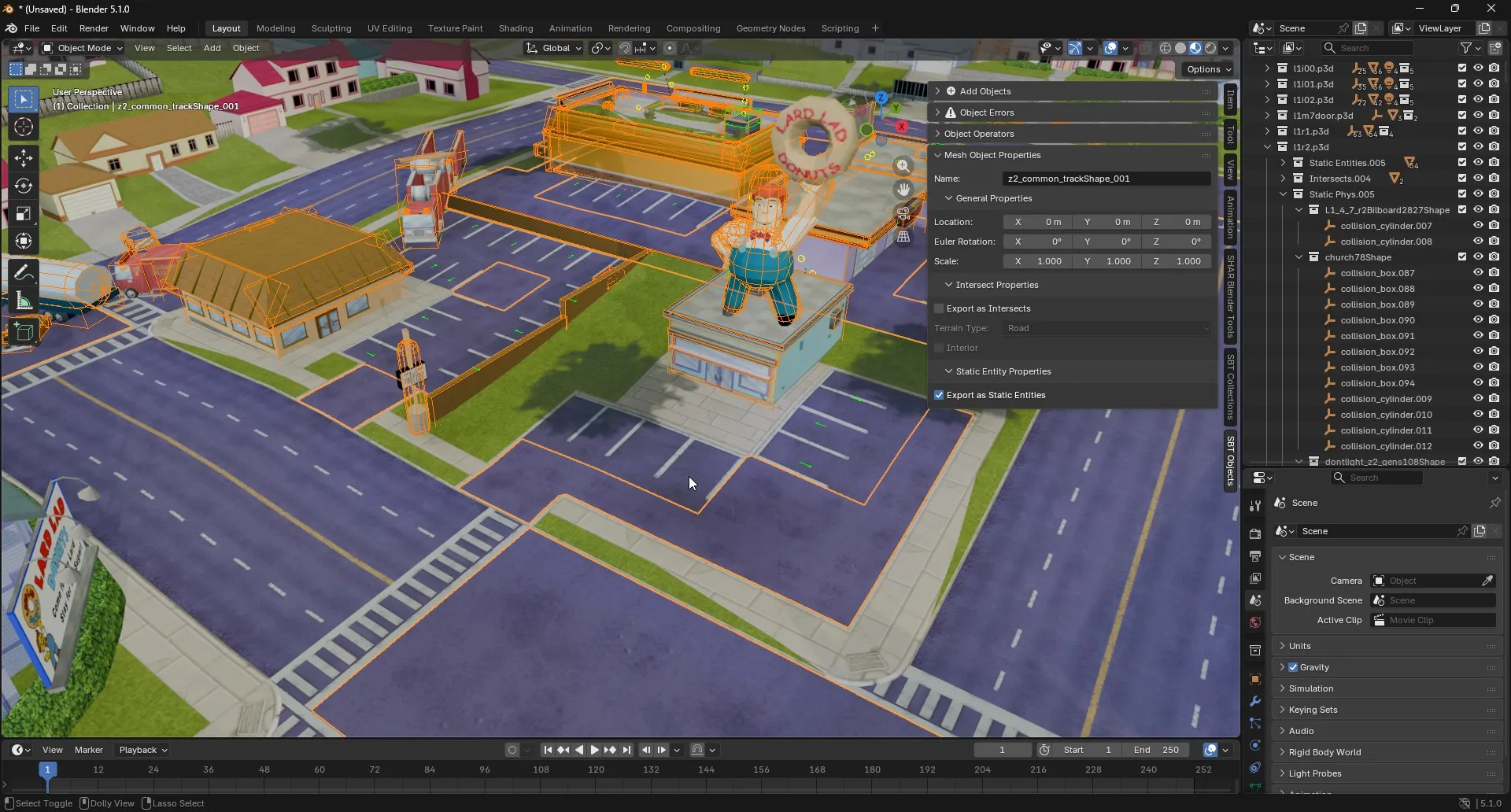Open the Render menu
The width and height of the screenshot is (1511, 812).
coord(94,28)
